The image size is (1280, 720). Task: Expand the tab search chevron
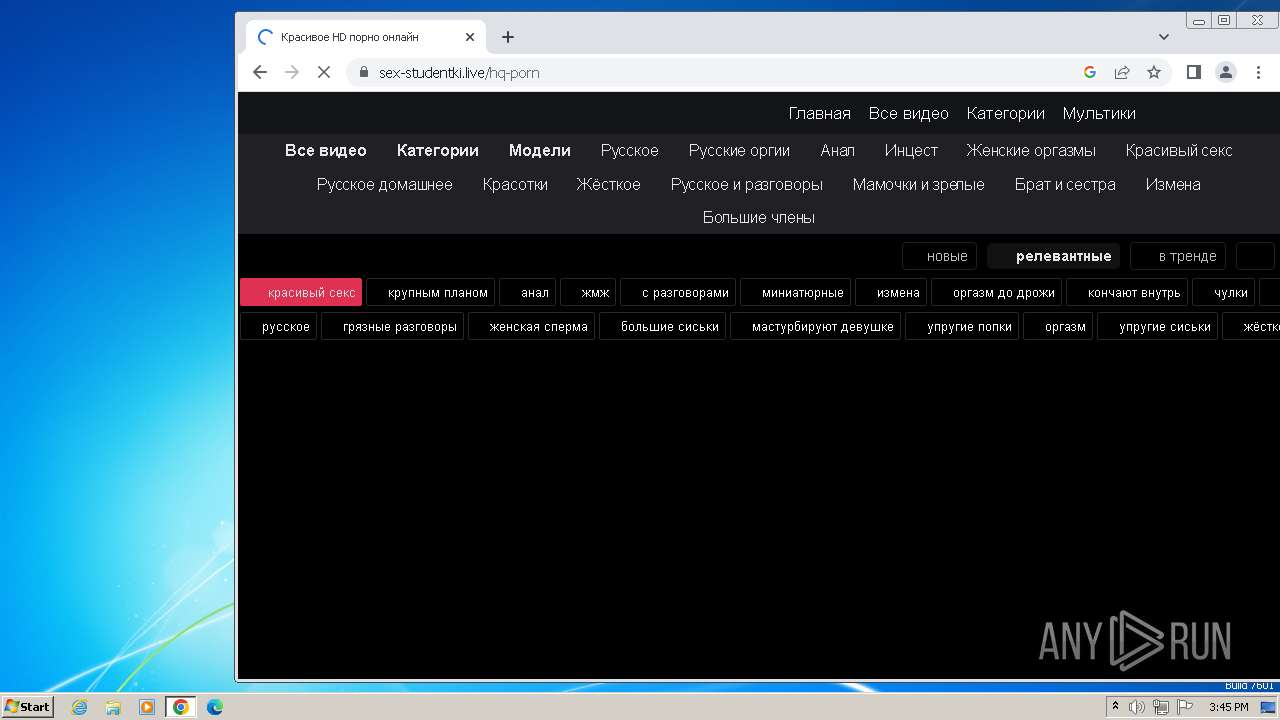[1164, 37]
